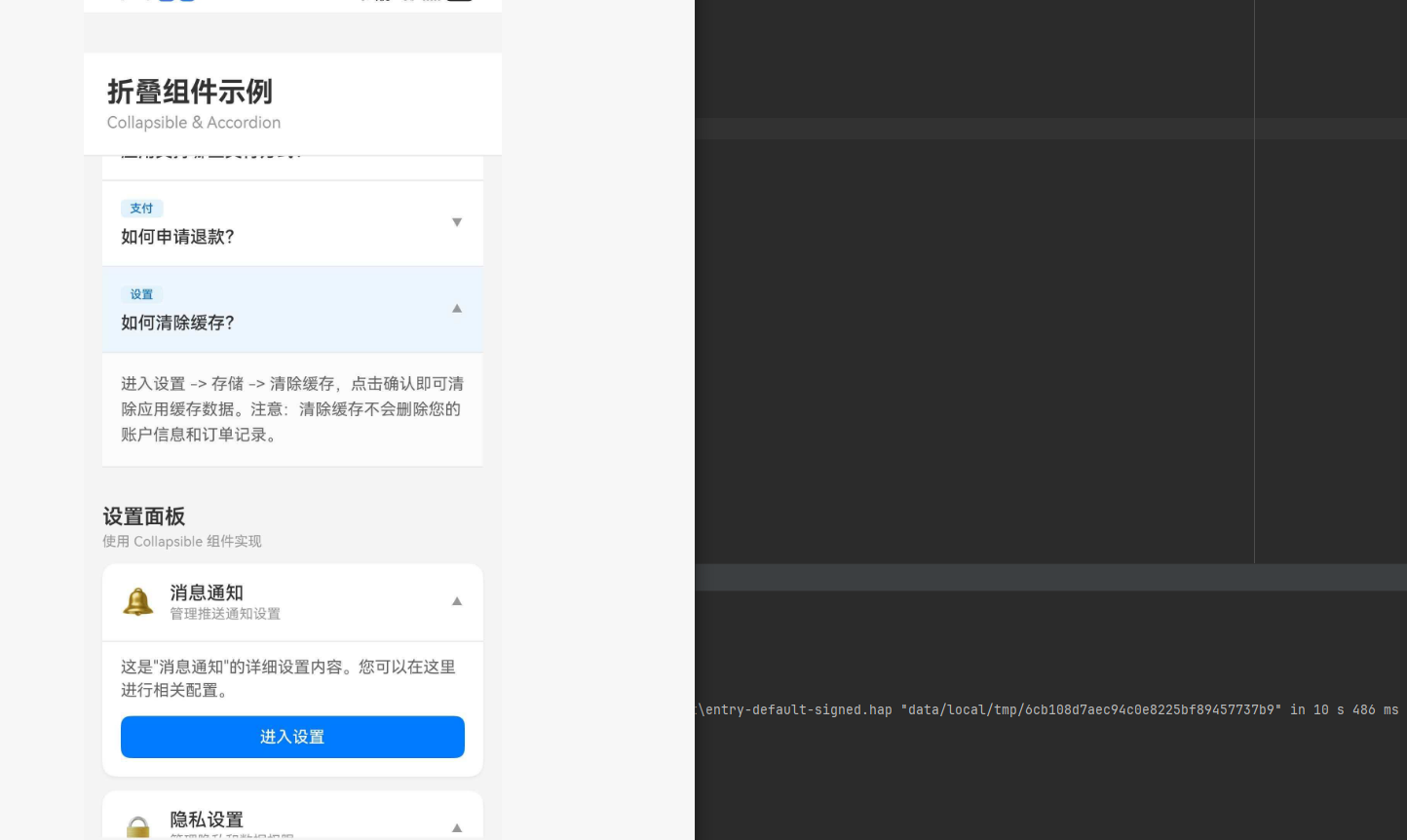Click the 折叠组件示例 page title
1407x840 pixels.
pos(190,92)
